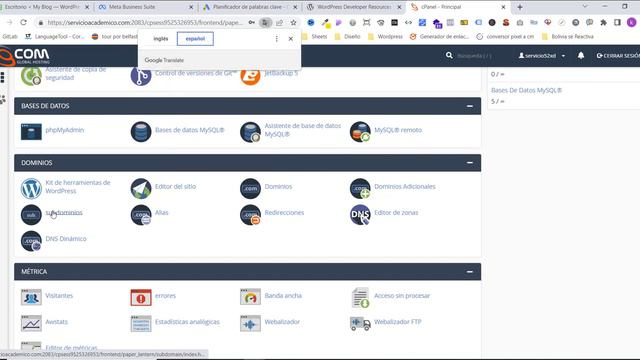The height and width of the screenshot is (360, 640).
Task: Open the Editor de zonas DNS icon
Action: pyautogui.click(x=360, y=214)
